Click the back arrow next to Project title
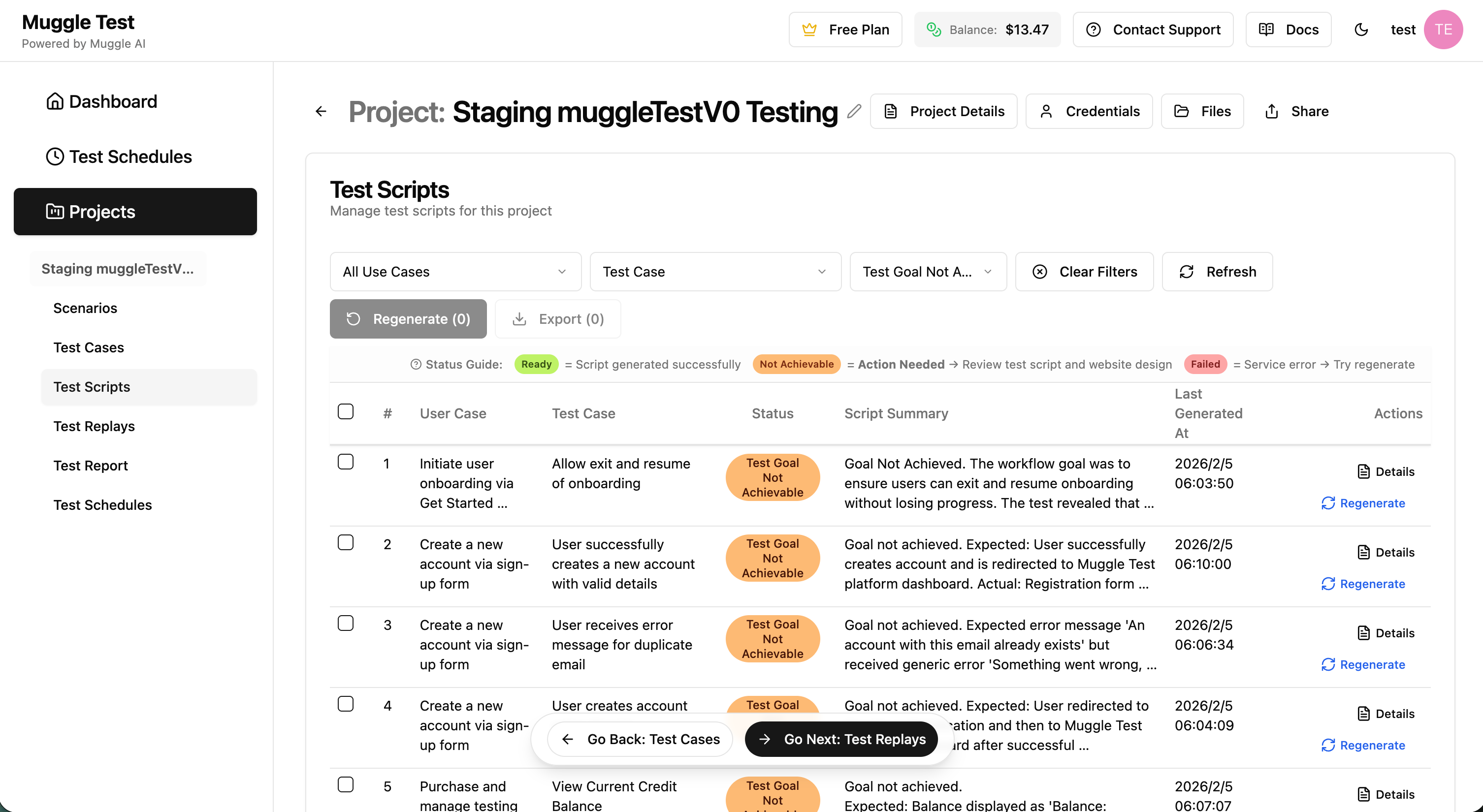The image size is (1483, 812). tap(321, 111)
